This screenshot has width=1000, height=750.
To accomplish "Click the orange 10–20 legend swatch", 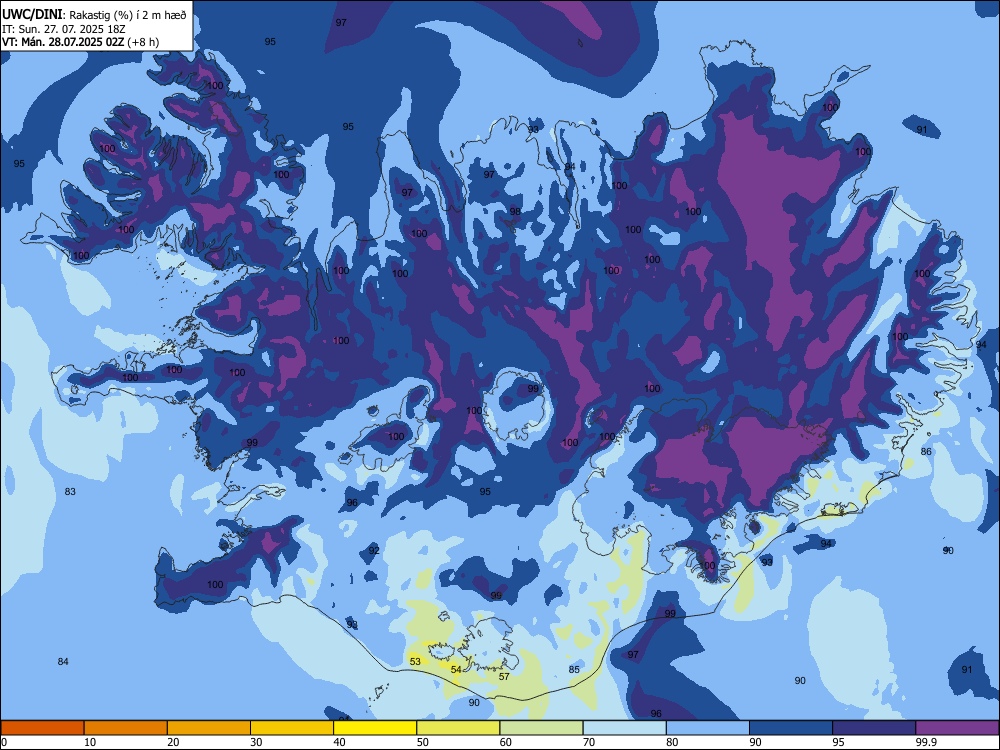I will coord(126,728).
